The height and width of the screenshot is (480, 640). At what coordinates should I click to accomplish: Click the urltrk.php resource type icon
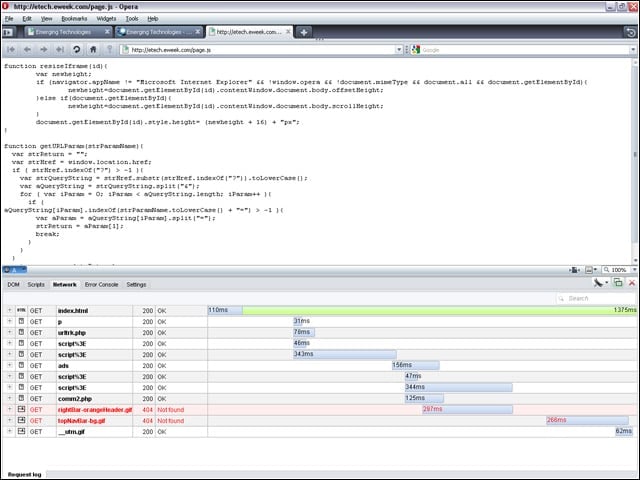[x=21, y=332]
